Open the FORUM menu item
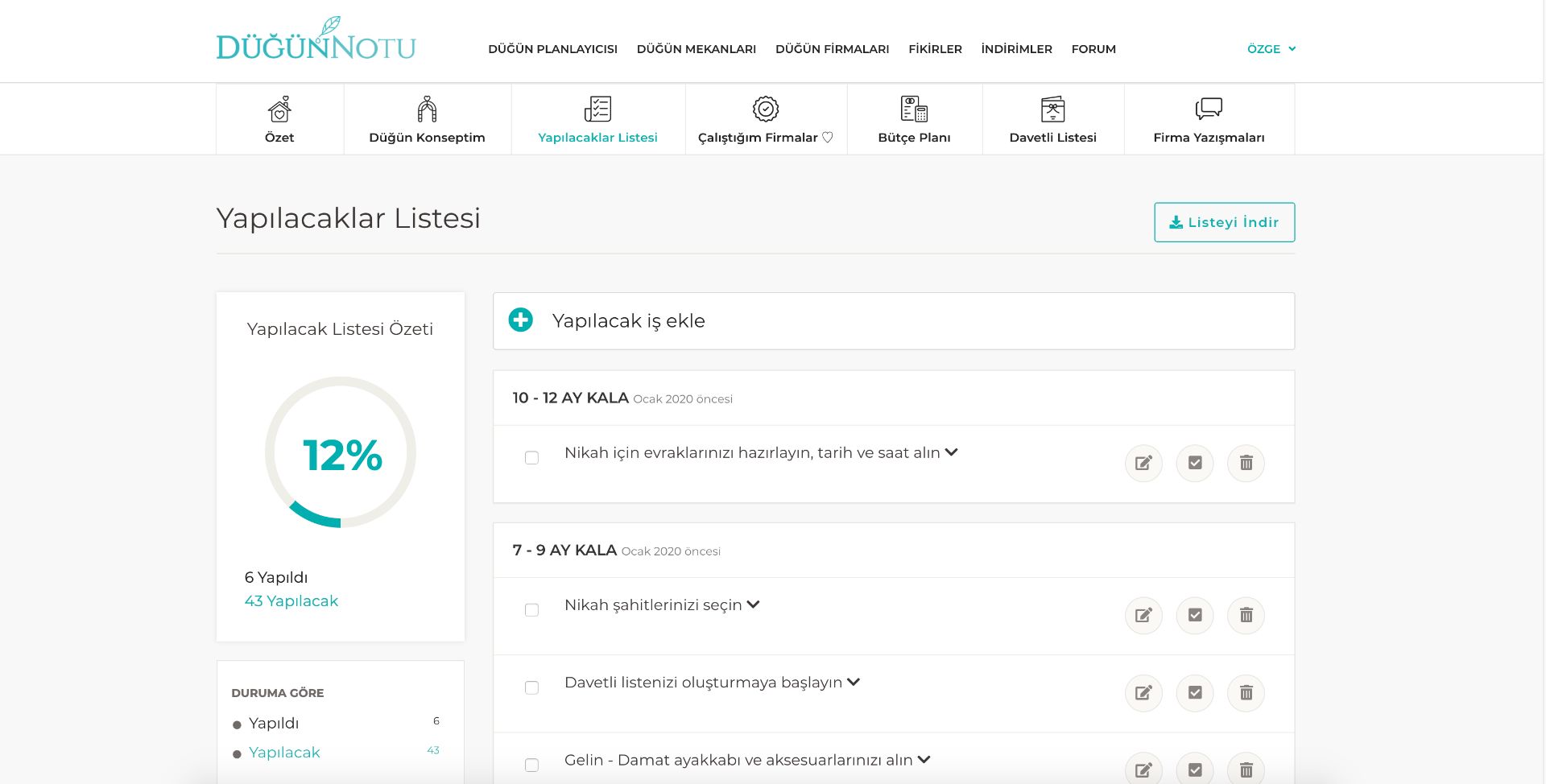This screenshot has height=784, width=1546. click(x=1093, y=49)
